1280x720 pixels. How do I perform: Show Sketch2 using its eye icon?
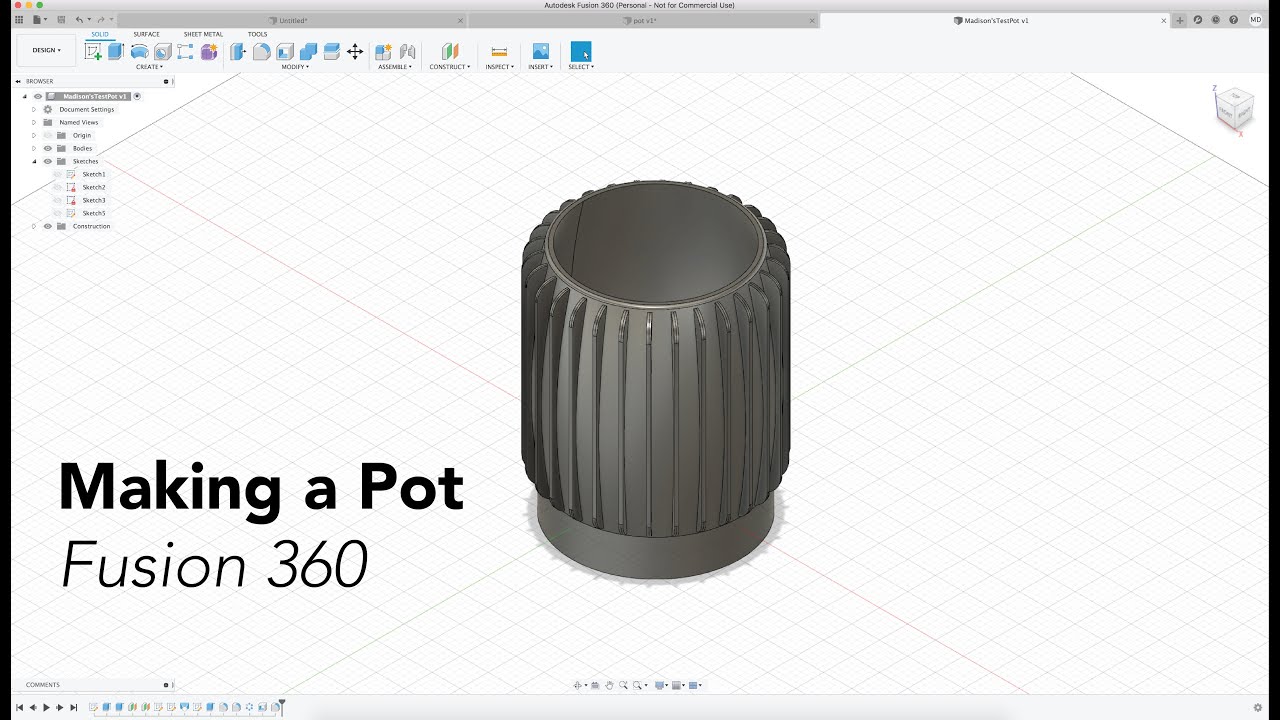pos(58,187)
